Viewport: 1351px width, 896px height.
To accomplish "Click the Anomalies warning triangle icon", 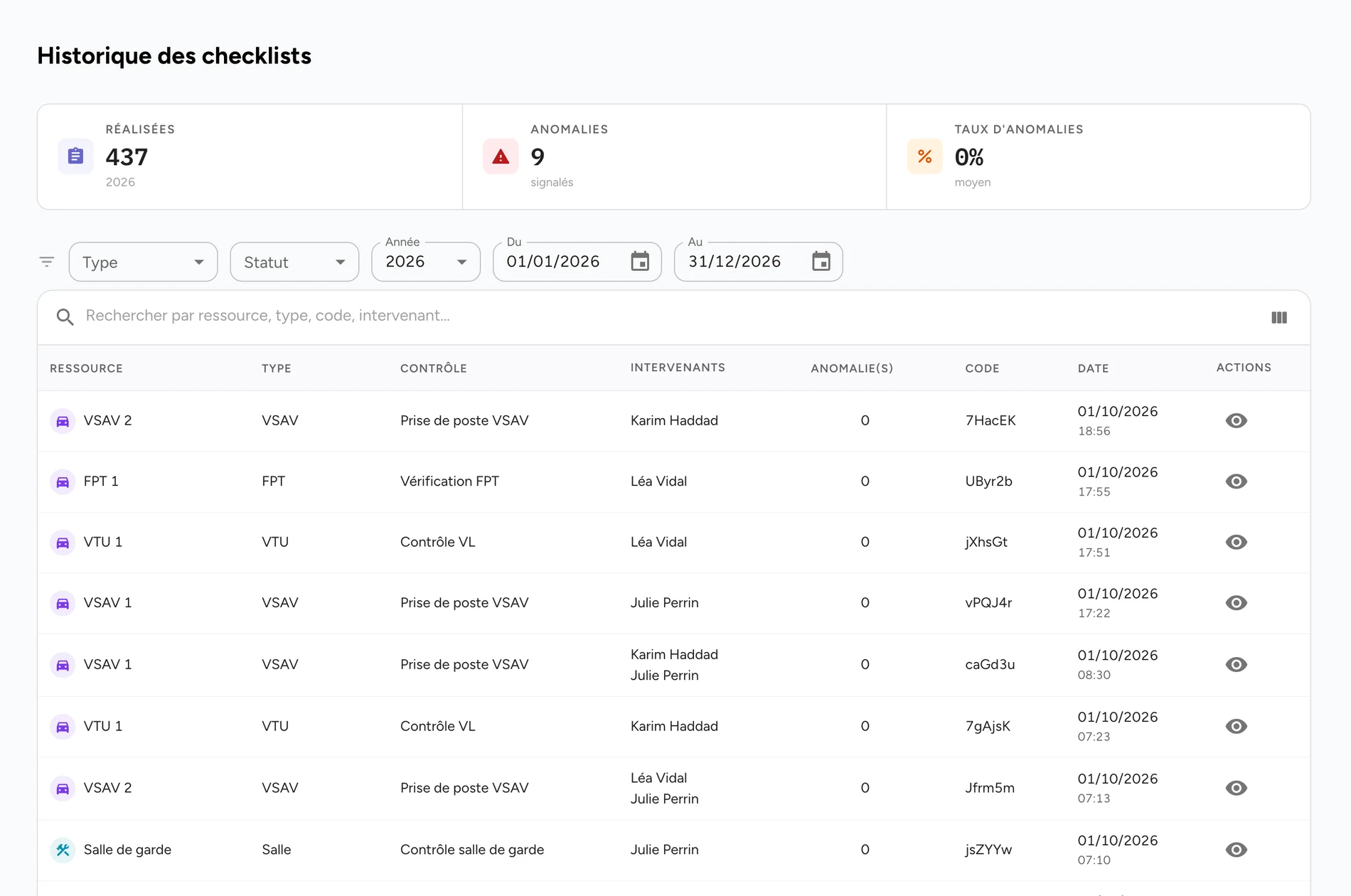I will pyautogui.click(x=501, y=156).
